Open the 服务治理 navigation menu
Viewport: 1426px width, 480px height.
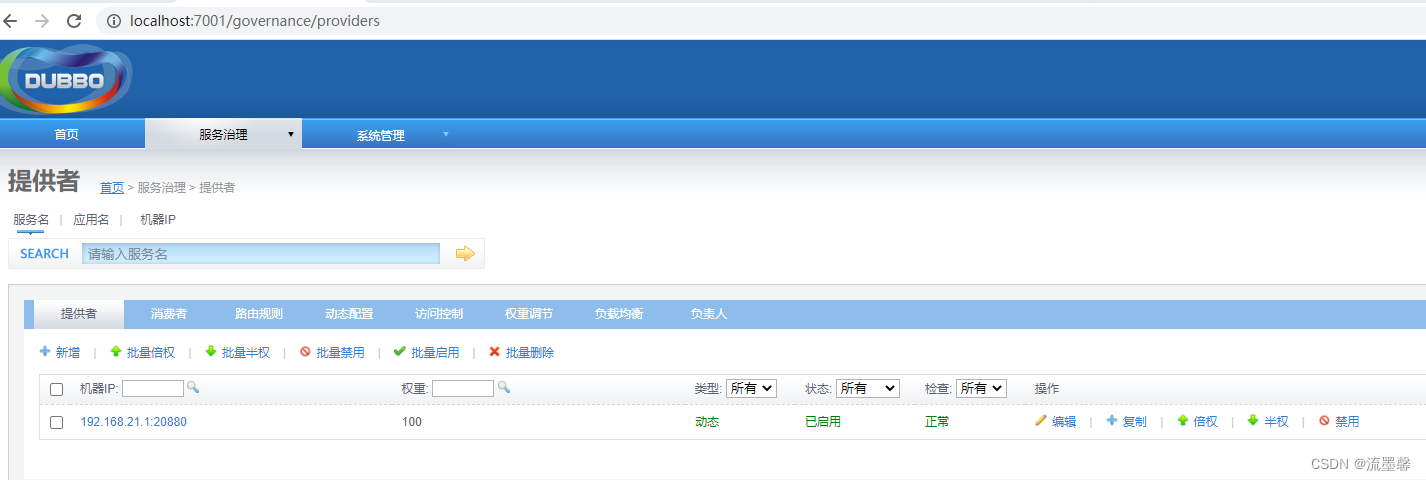coord(223,134)
